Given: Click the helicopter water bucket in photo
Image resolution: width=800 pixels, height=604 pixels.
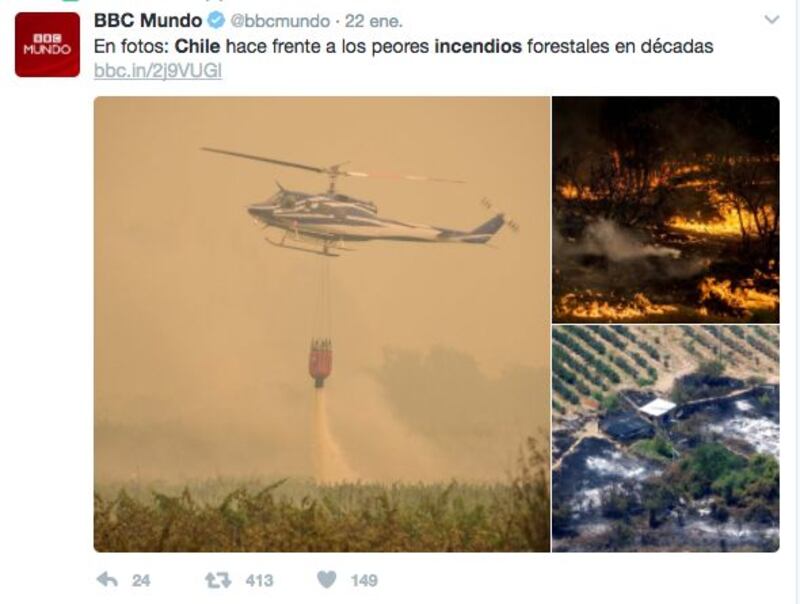Looking at the screenshot, I should pos(320,362).
